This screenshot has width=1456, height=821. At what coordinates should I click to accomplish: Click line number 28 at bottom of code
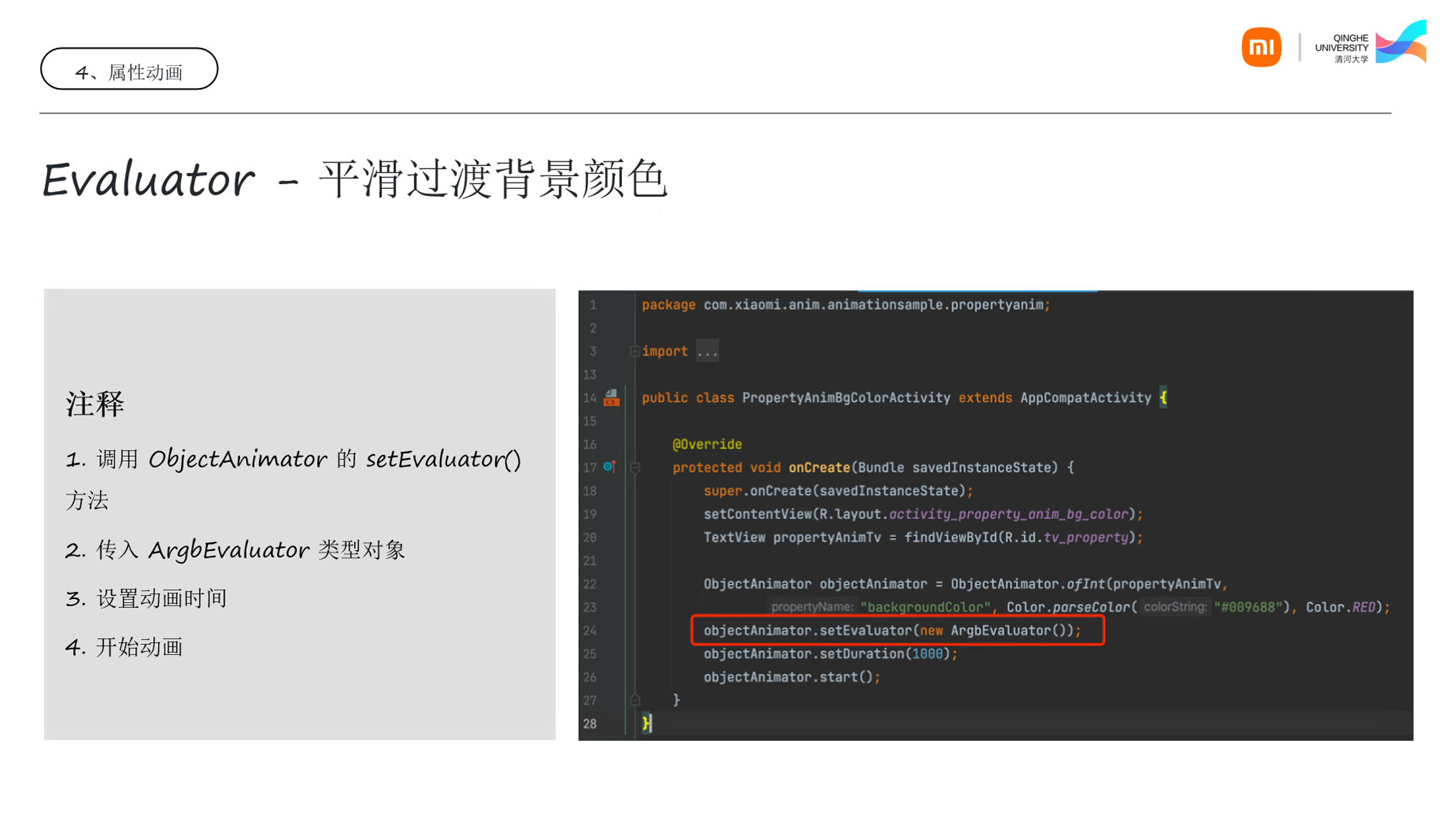[591, 724]
